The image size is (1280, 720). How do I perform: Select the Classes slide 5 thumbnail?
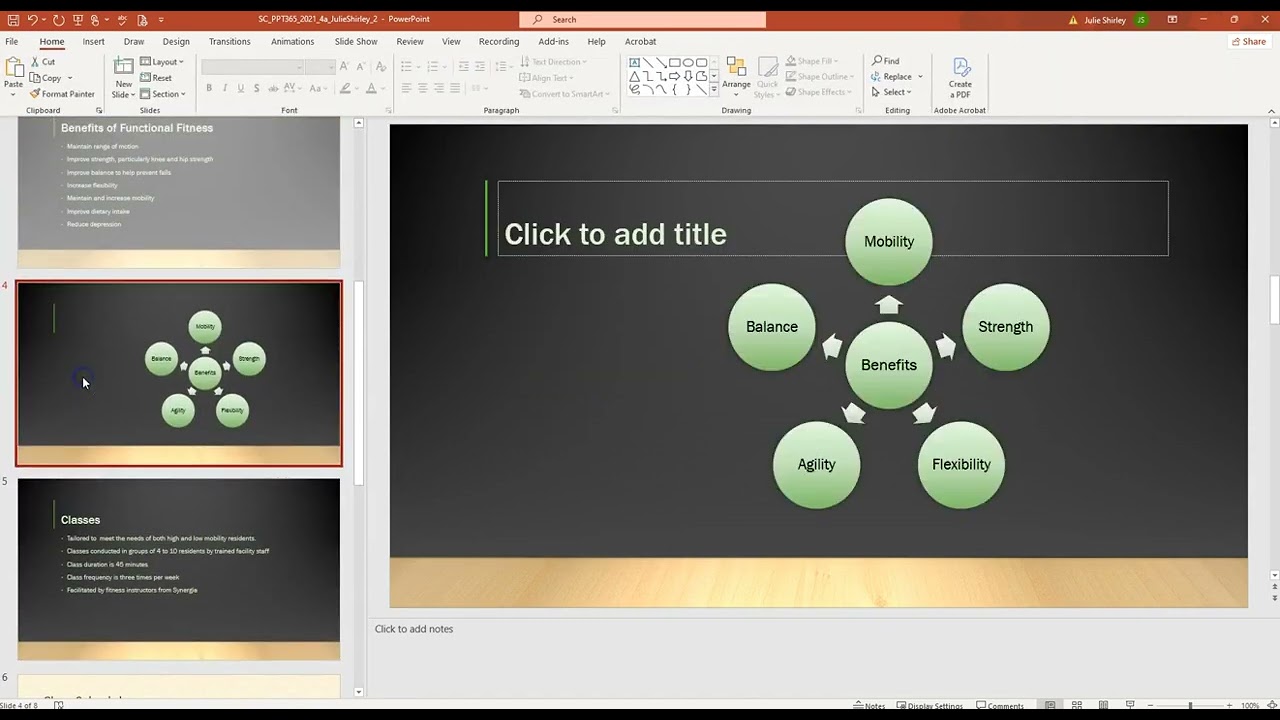[179, 569]
